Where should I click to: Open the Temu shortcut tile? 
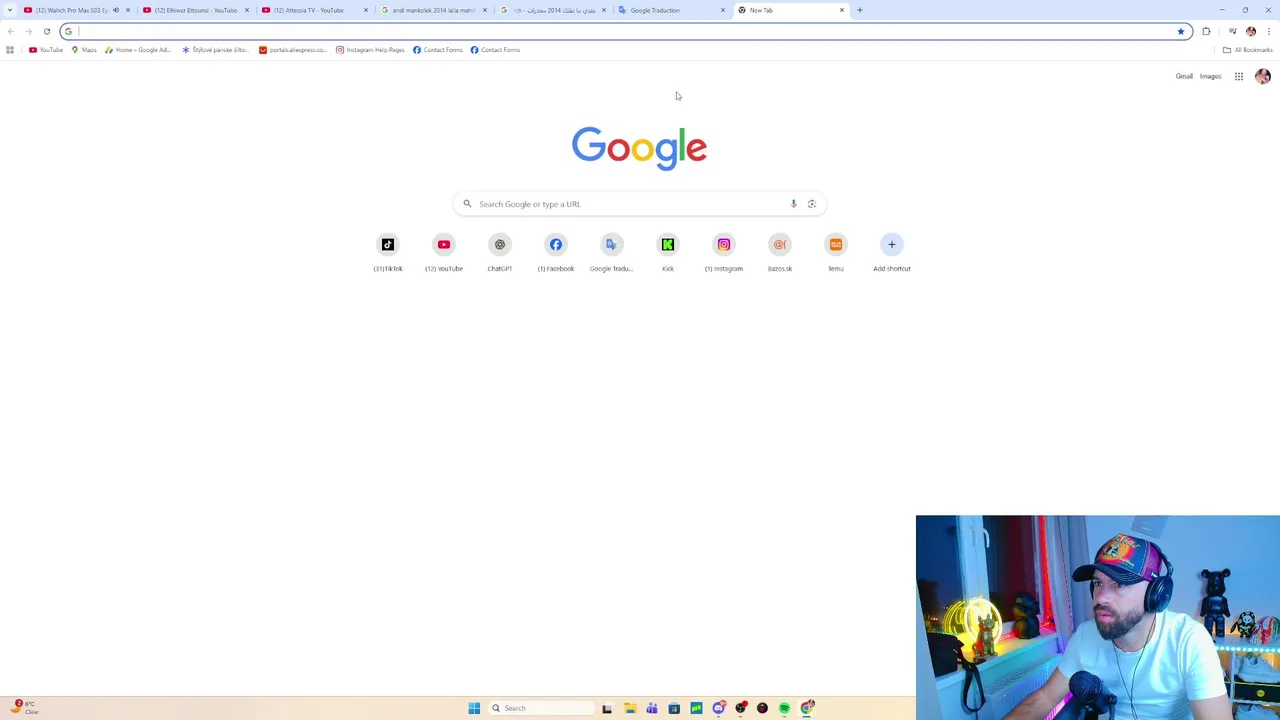(x=836, y=252)
